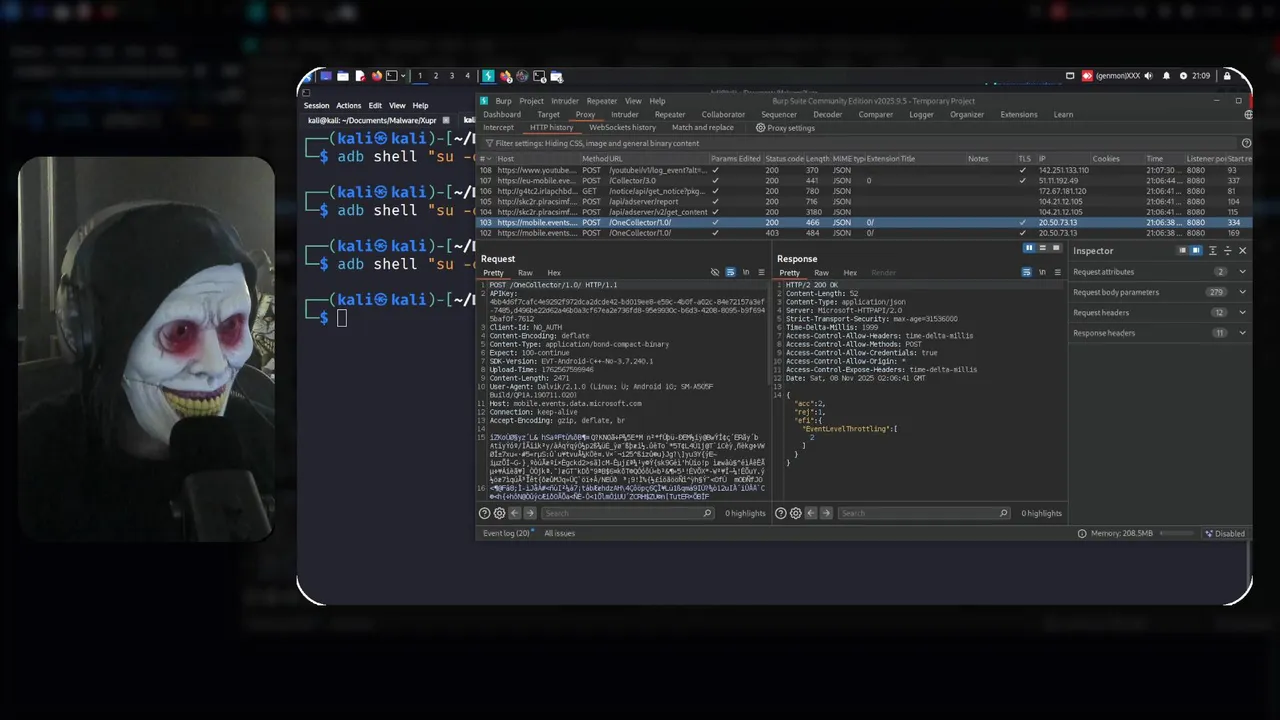1280x720 pixels.
Task: Close the kali@kali terminal tab
Action: pos(446,120)
